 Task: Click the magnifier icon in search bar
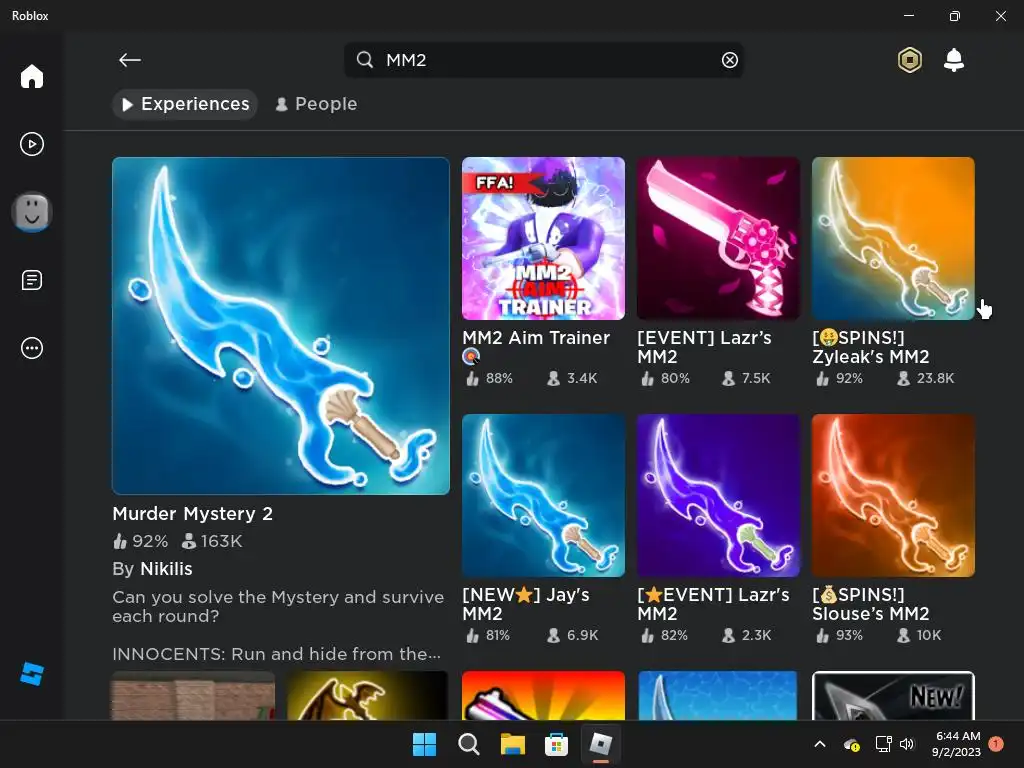point(364,60)
